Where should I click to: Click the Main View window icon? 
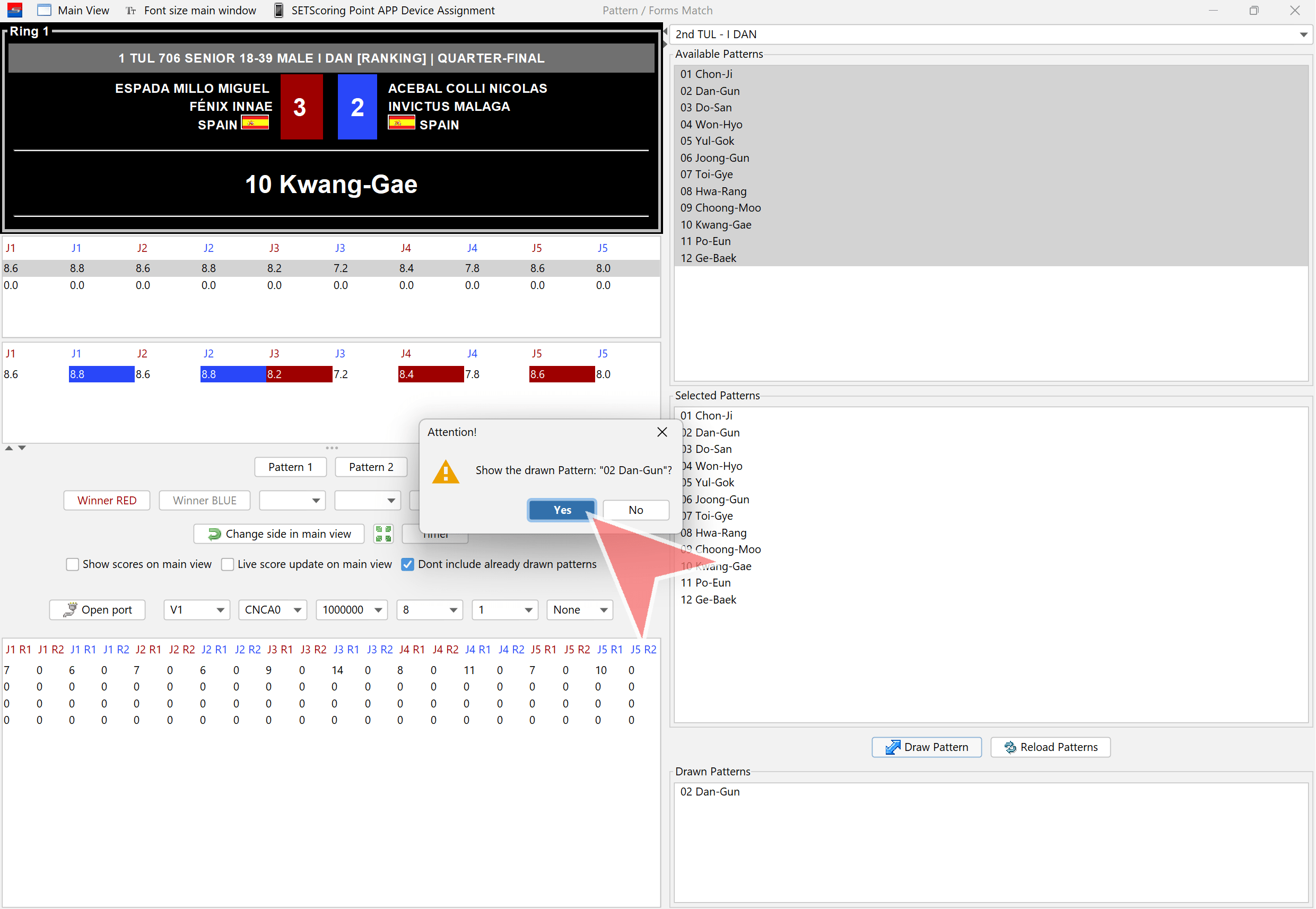click(x=44, y=10)
